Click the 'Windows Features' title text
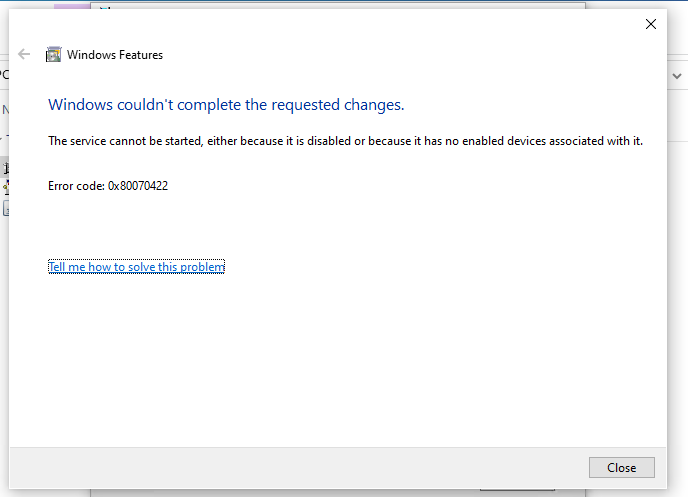688x497 pixels. coord(115,55)
